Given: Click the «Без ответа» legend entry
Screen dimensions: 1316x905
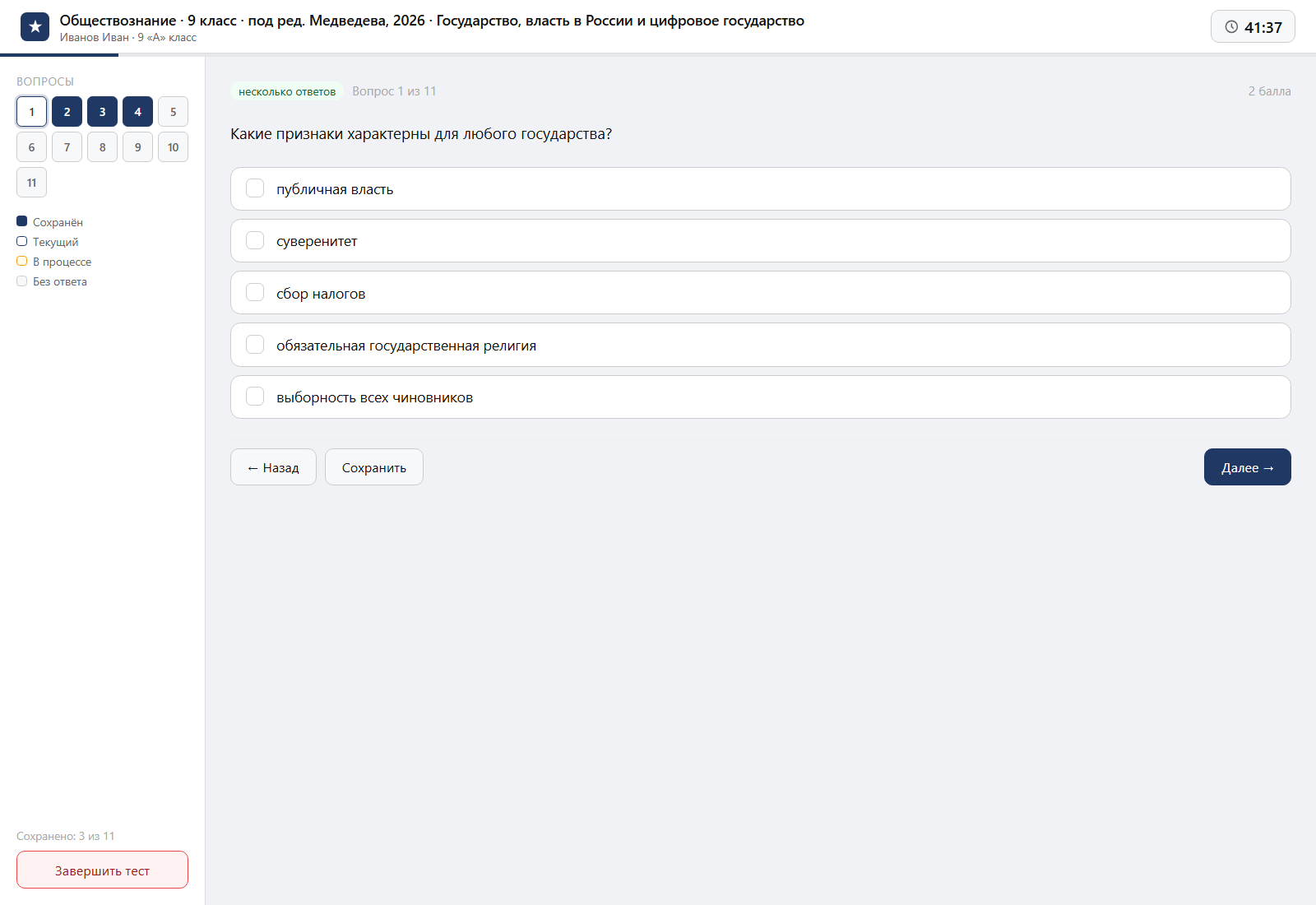Looking at the screenshot, I should tap(52, 281).
